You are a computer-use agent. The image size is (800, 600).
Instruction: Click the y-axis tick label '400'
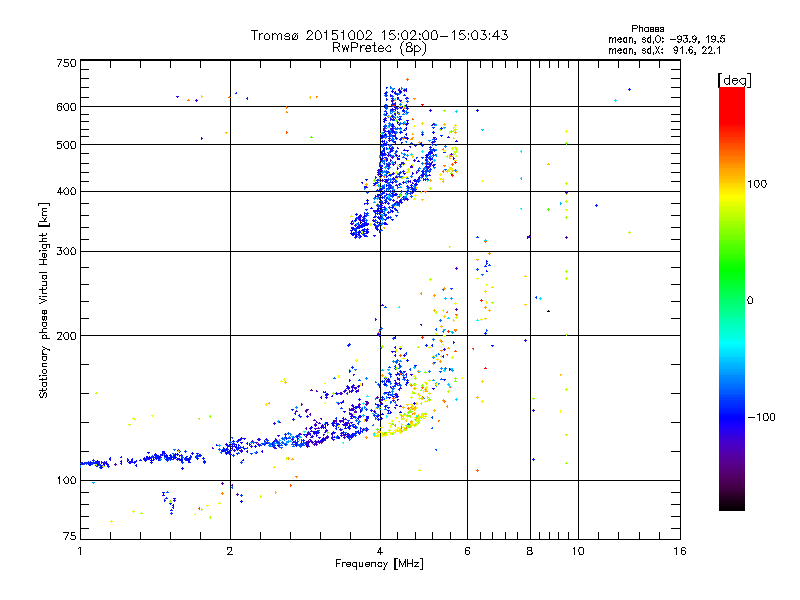click(66, 192)
